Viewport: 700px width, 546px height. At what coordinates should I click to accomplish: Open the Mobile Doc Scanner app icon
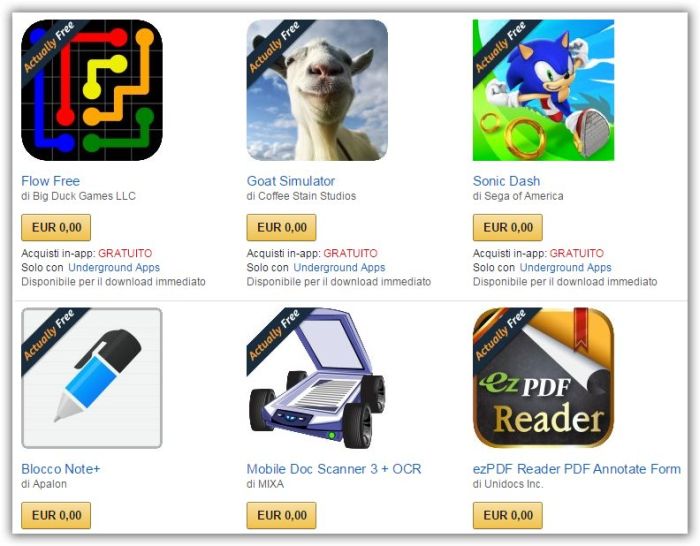(317, 378)
